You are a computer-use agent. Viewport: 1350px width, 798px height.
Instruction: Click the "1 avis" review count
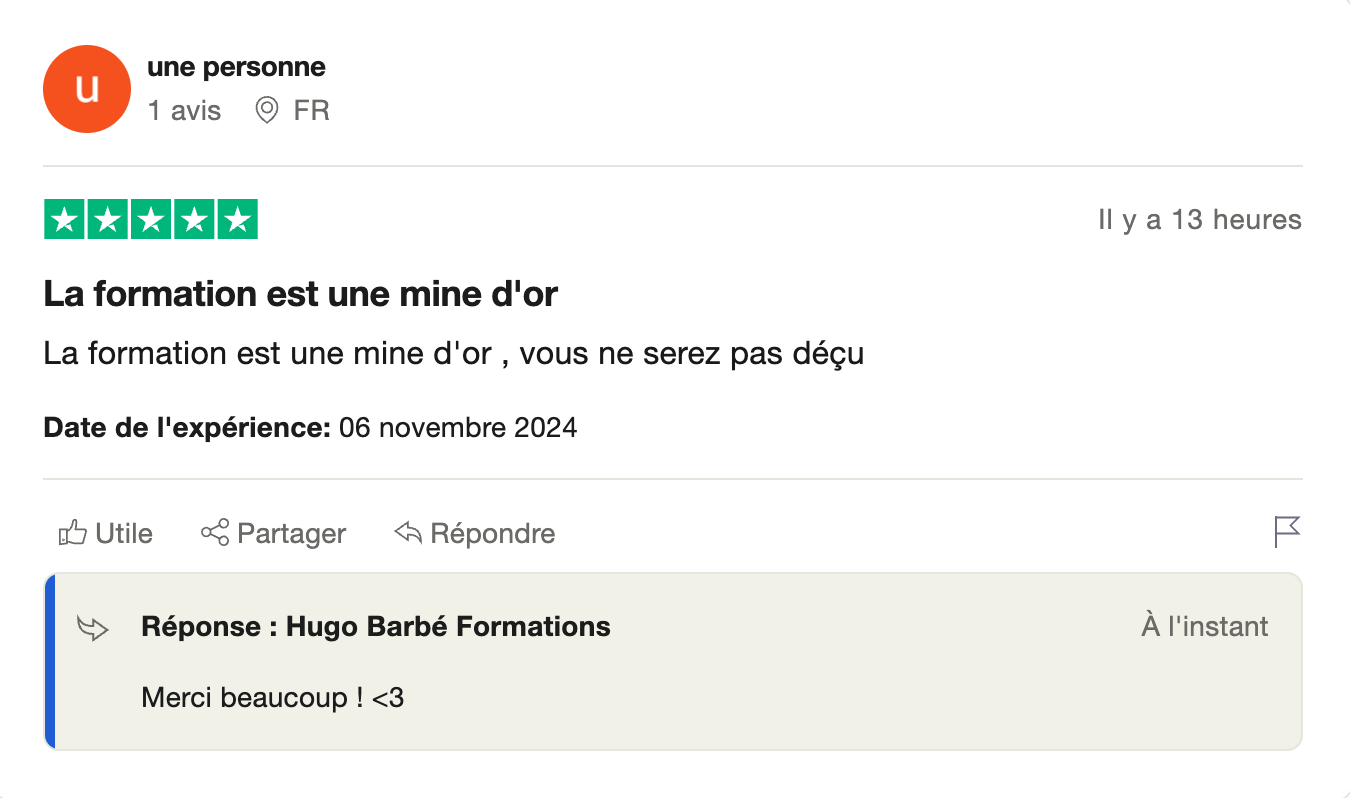click(184, 110)
